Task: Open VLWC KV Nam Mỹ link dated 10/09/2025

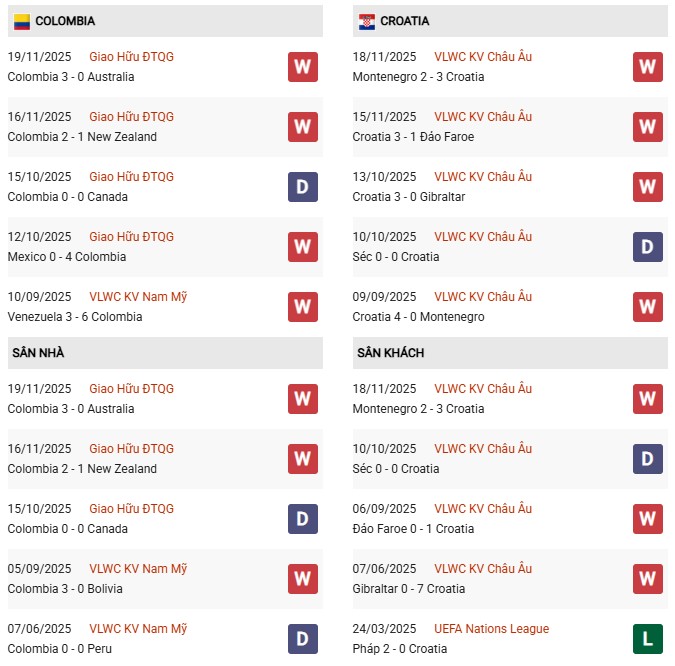Action: click(138, 297)
